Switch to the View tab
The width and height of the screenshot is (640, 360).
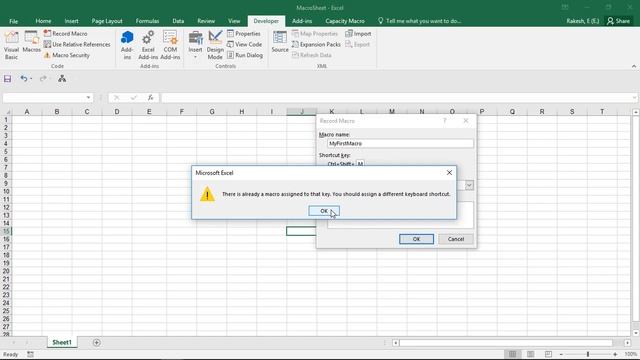pyautogui.click(x=234, y=21)
